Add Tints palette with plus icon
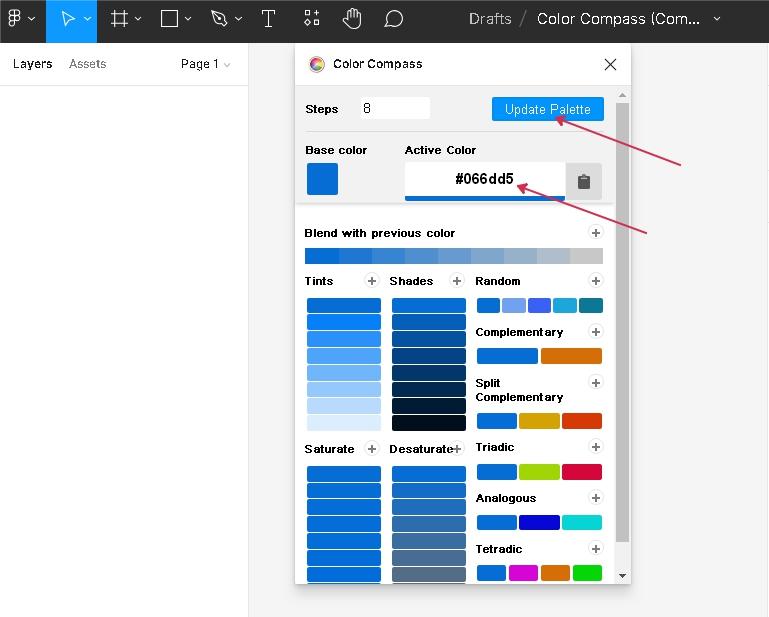The image size is (769, 617). point(371,281)
